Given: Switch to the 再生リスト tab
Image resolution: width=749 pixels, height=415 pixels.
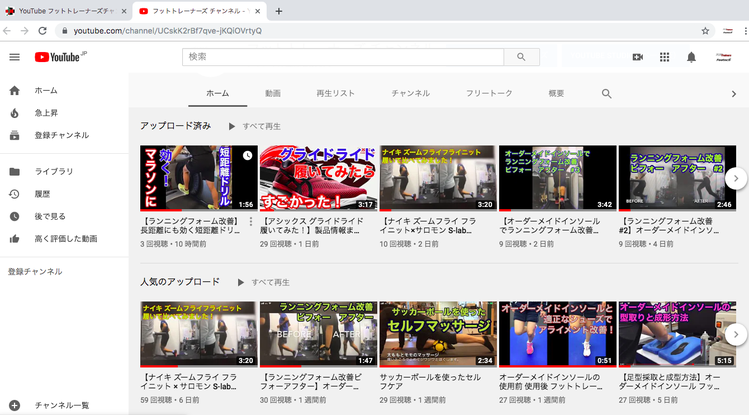Looking at the screenshot, I should (335, 94).
